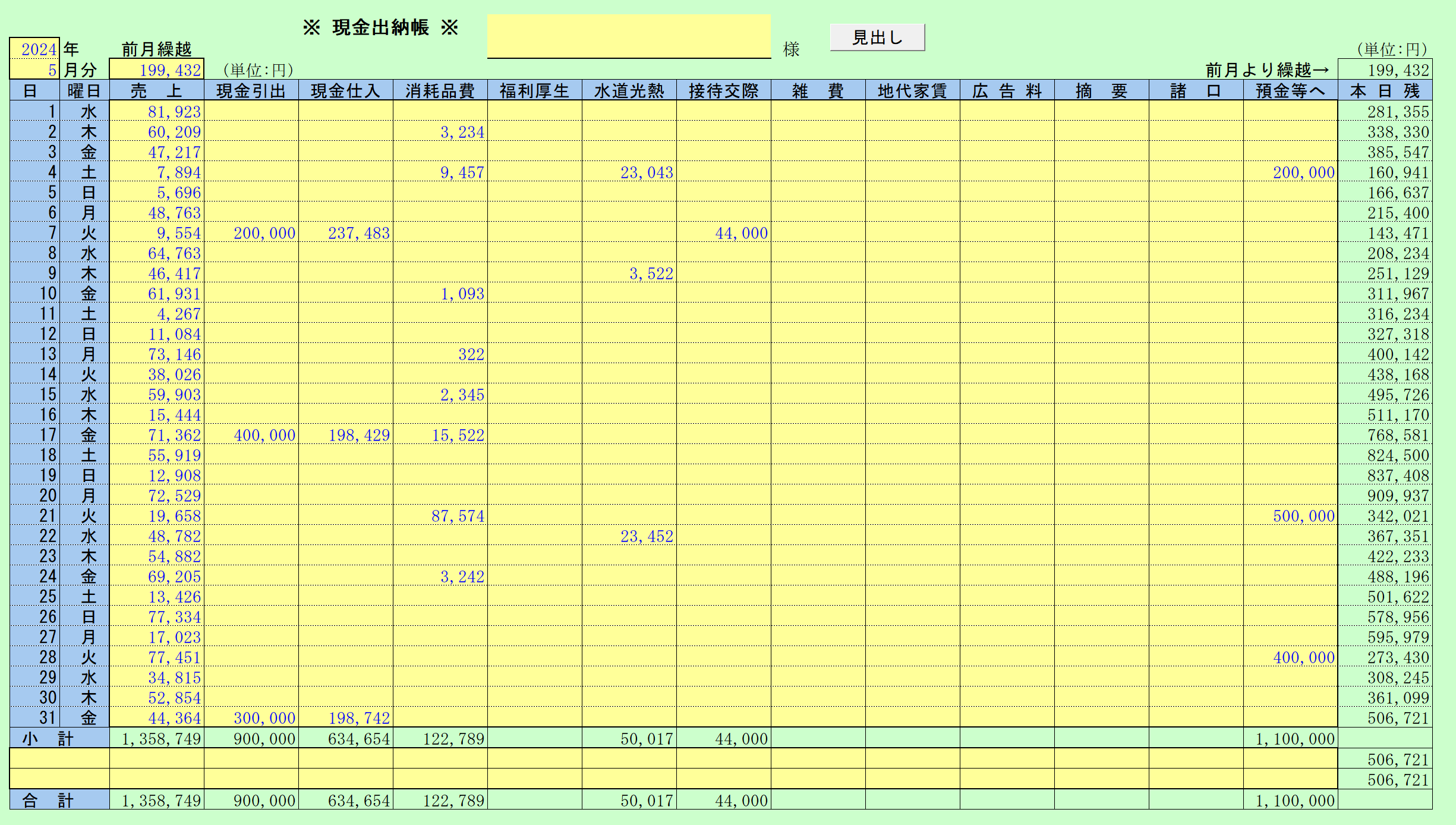Click utilities cell 3,522 on day 9
Image resolution: width=1456 pixels, height=825 pixels.
tap(629, 273)
